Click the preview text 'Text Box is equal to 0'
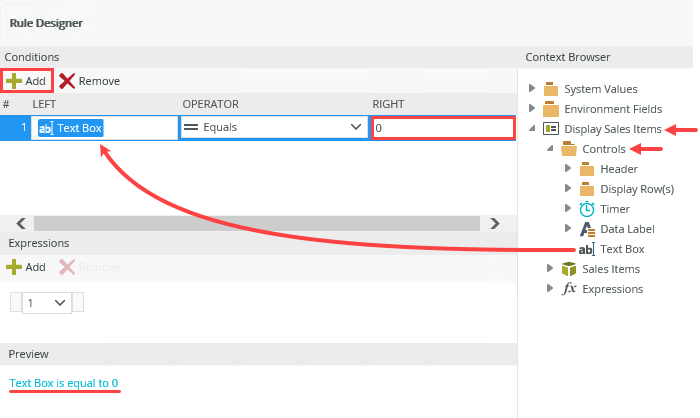 (64, 383)
